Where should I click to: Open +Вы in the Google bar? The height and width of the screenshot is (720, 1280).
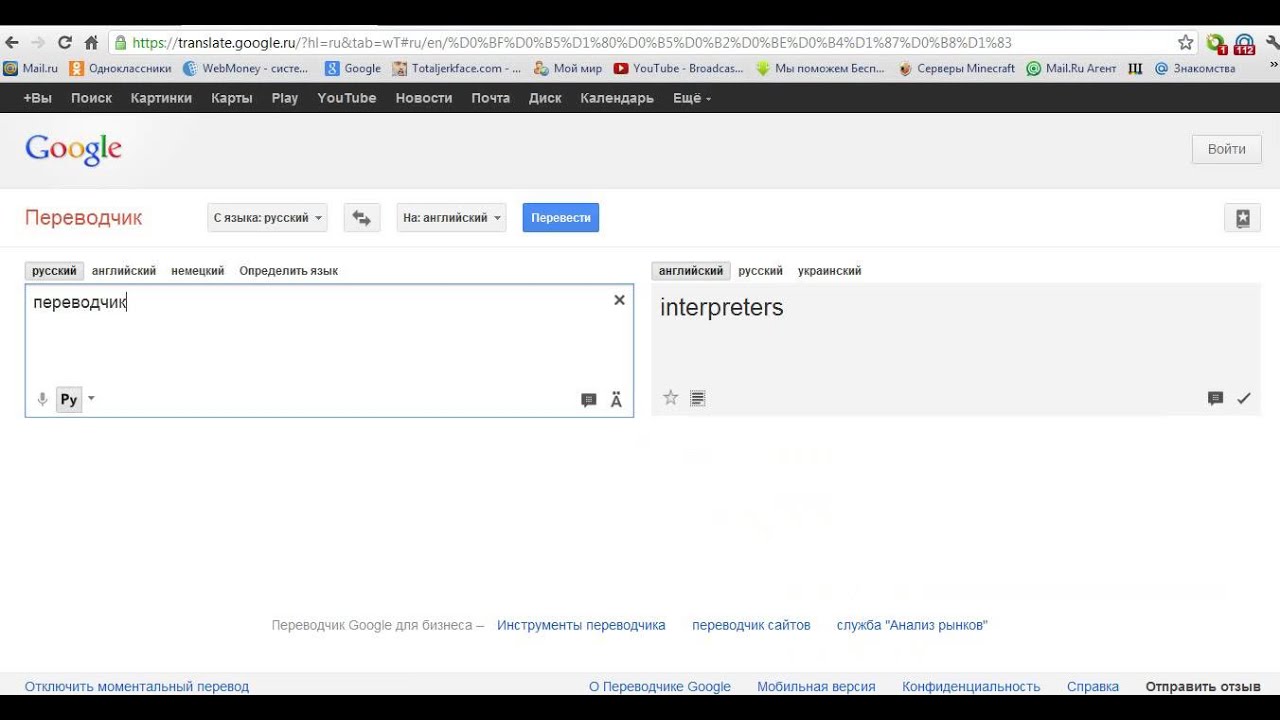click(37, 98)
